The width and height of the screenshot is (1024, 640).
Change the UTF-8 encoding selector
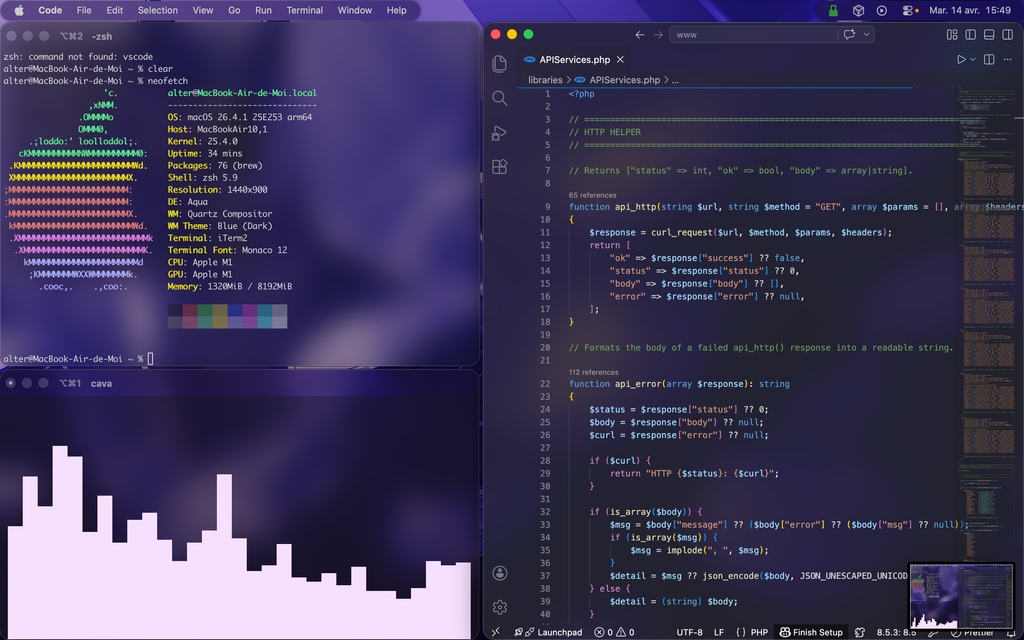(x=690, y=632)
